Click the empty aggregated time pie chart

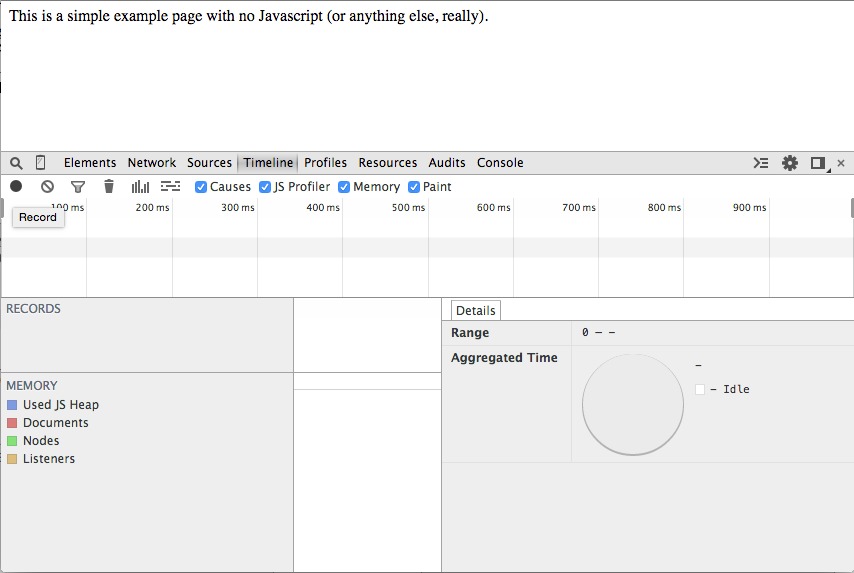(632, 405)
